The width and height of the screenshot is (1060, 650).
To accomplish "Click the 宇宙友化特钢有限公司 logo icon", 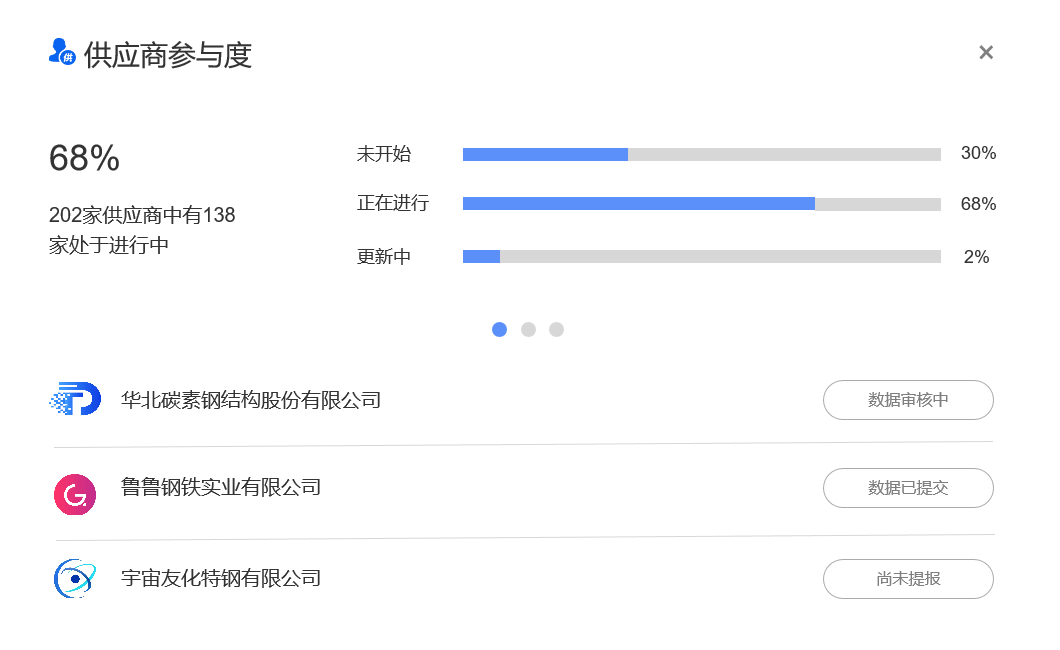I will (75, 579).
